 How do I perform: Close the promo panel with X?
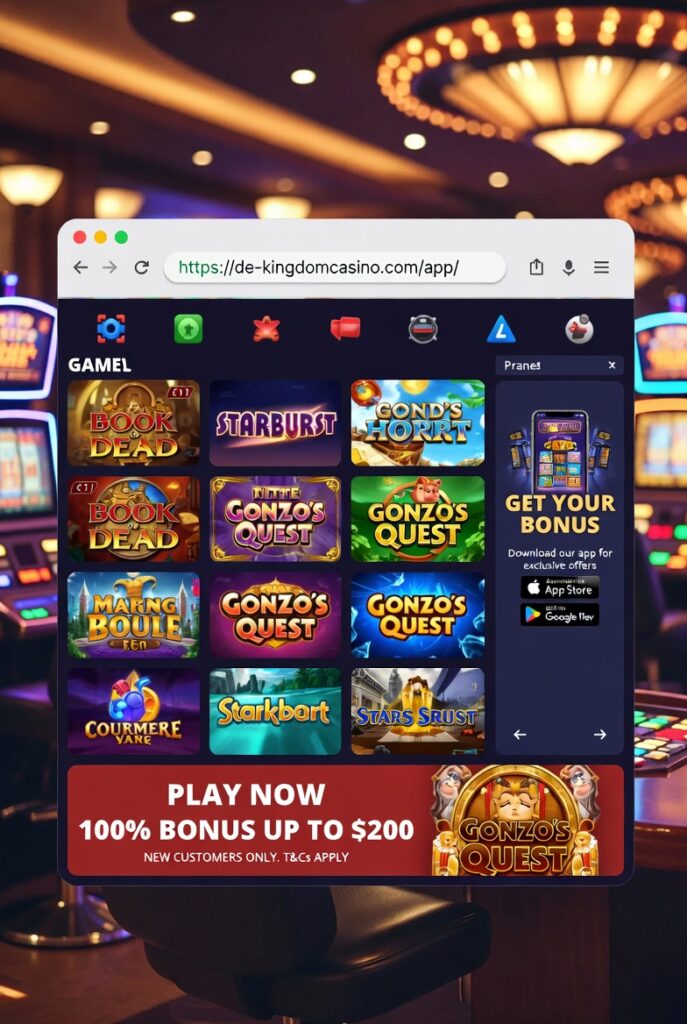[x=612, y=365]
